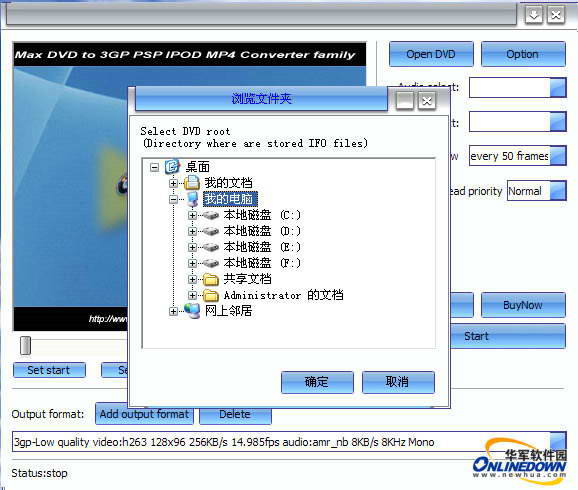Click the BuyNow button
The width and height of the screenshot is (578, 490).
[x=523, y=305]
